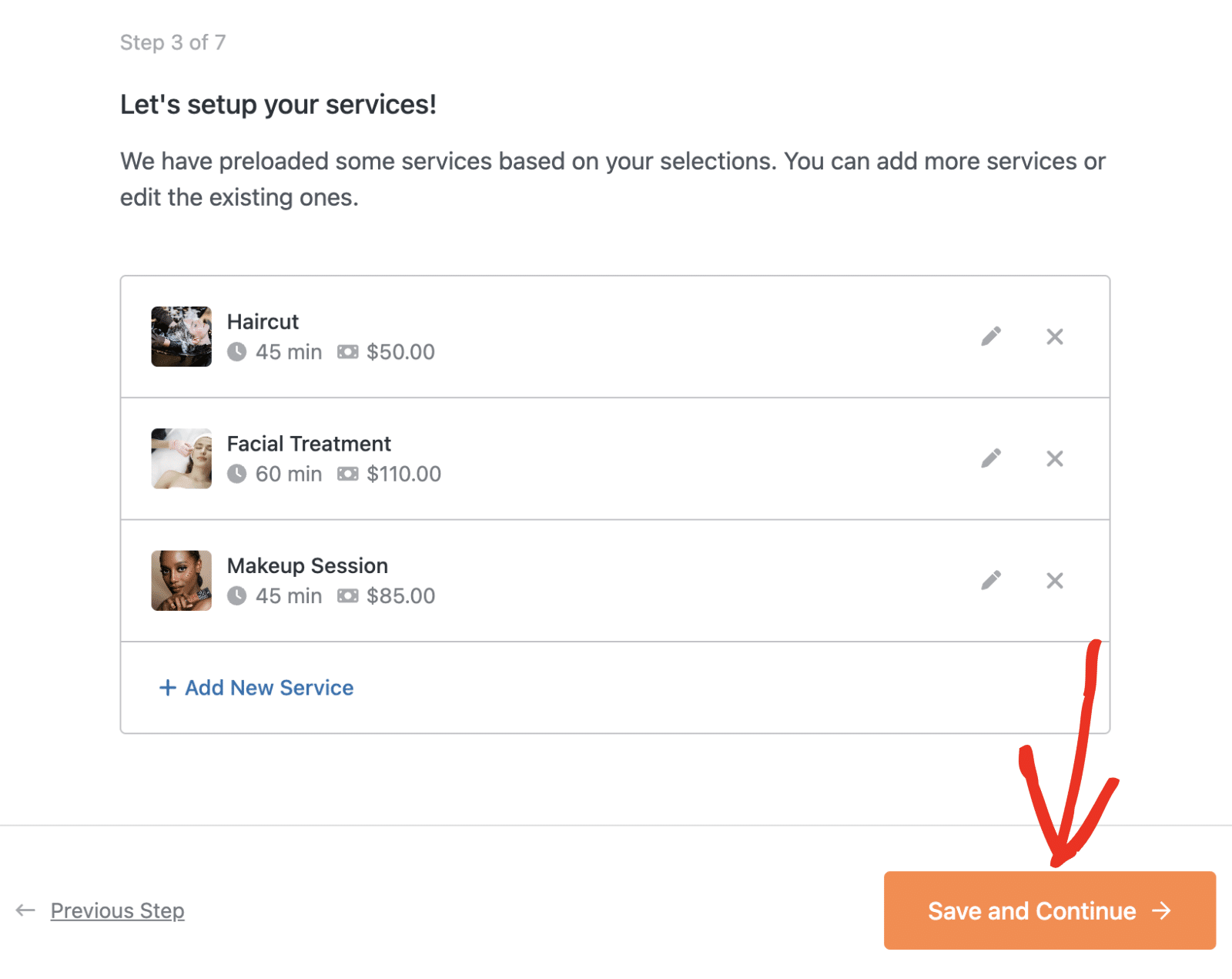Click the Makeup Session thumbnail image
The height and width of the screenshot is (979, 1232).
(181, 580)
